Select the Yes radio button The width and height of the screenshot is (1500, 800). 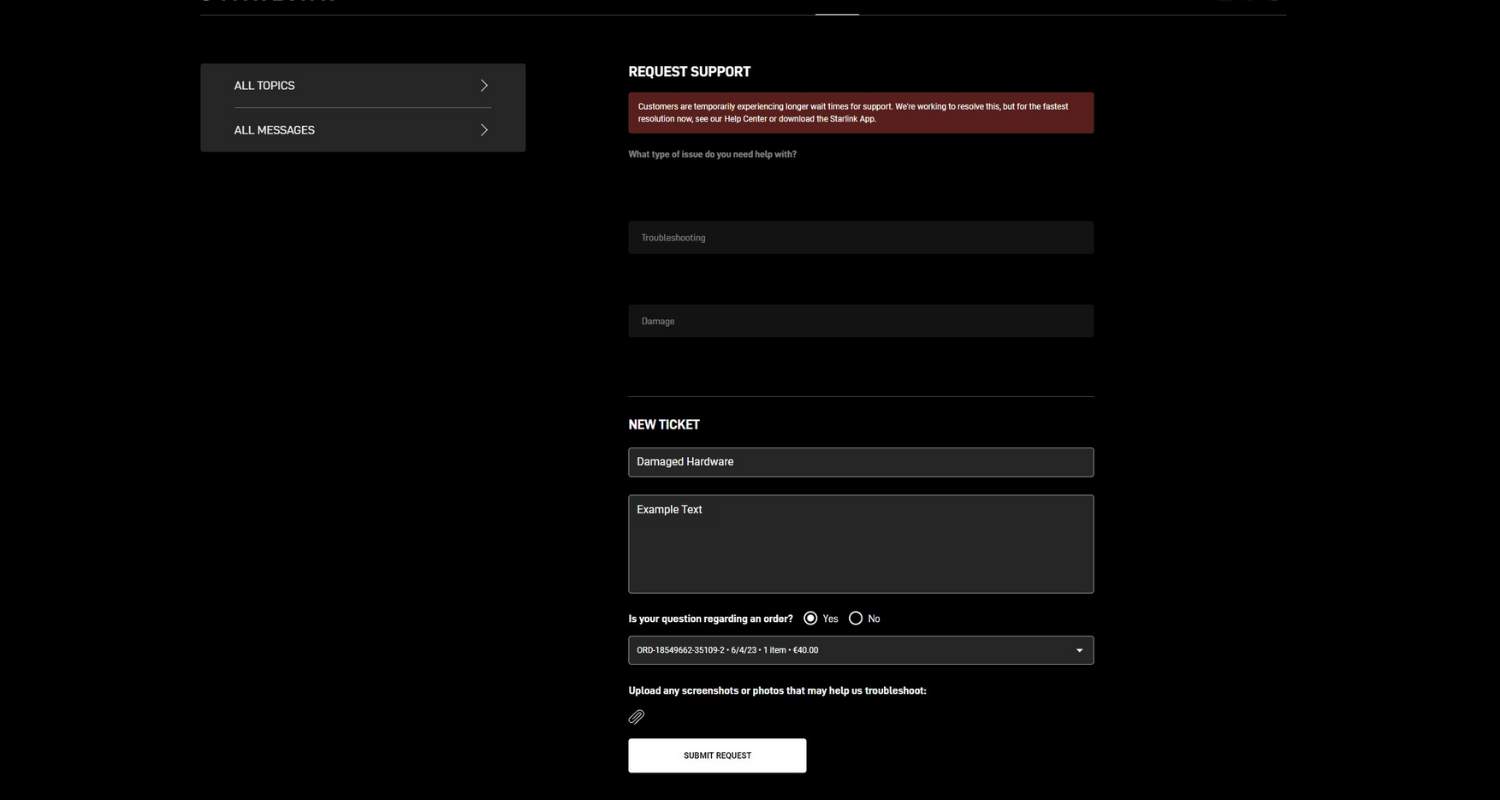tap(810, 619)
